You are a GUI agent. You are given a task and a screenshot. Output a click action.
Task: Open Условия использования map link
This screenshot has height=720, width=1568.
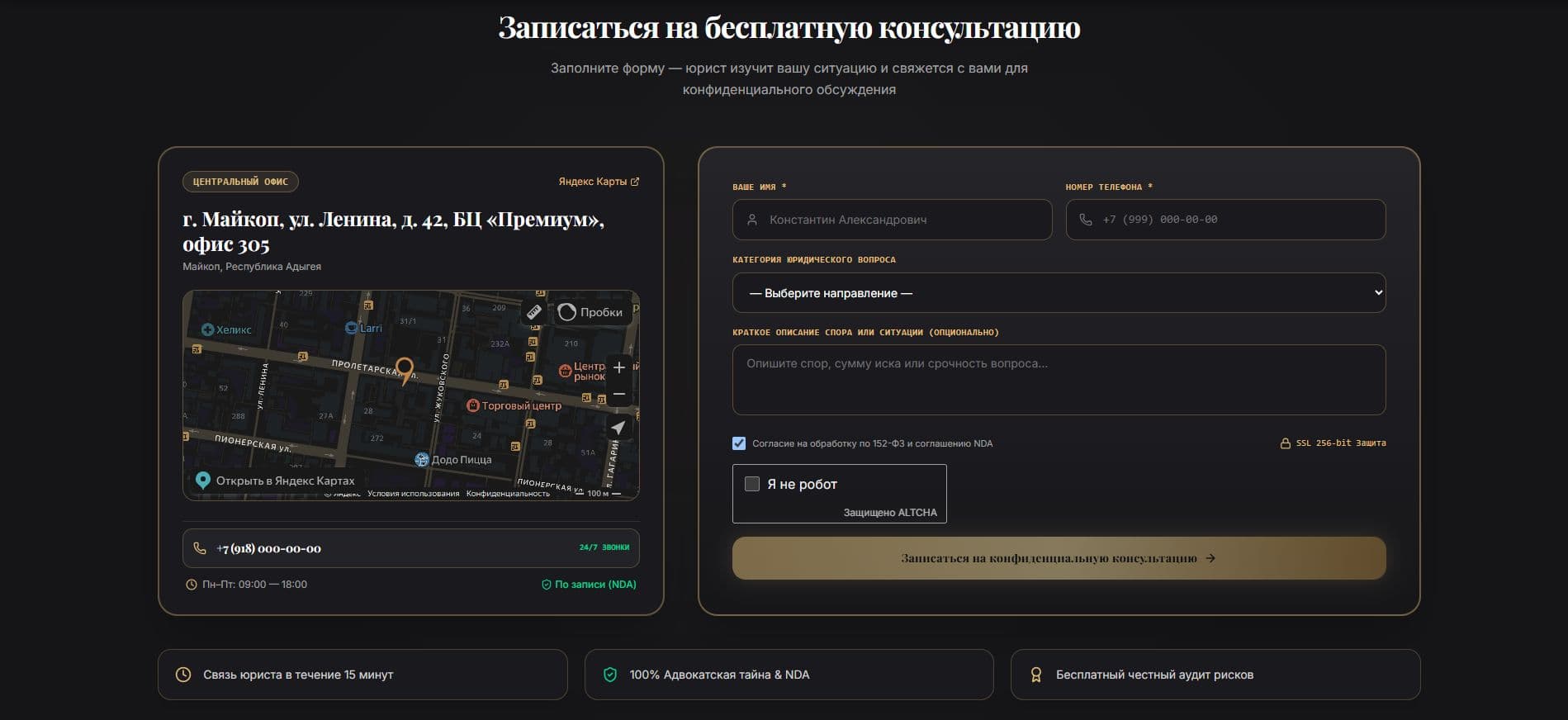pyautogui.click(x=413, y=494)
